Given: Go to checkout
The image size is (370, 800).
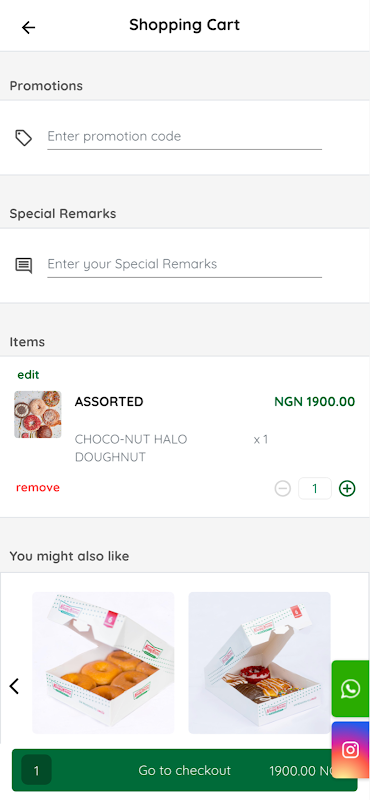Looking at the screenshot, I should point(185,770).
